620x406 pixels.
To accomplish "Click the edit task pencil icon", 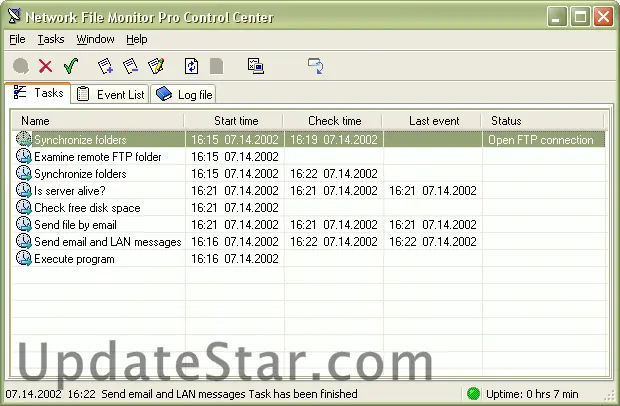I will pyautogui.click(x=156, y=66).
